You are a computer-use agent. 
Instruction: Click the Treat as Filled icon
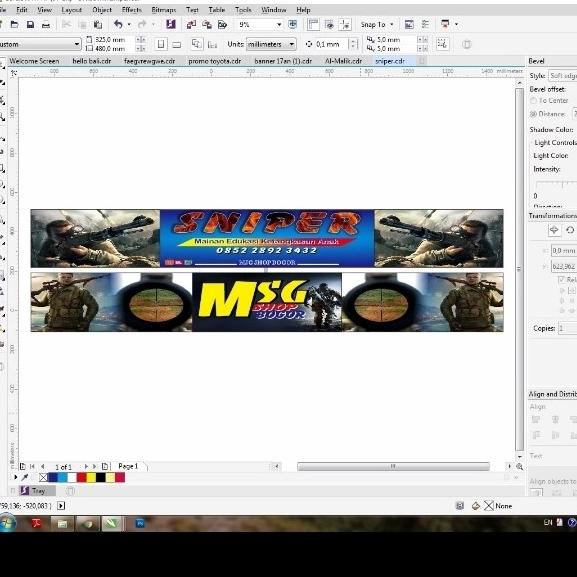pyautogui.click(x=467, y=45)
